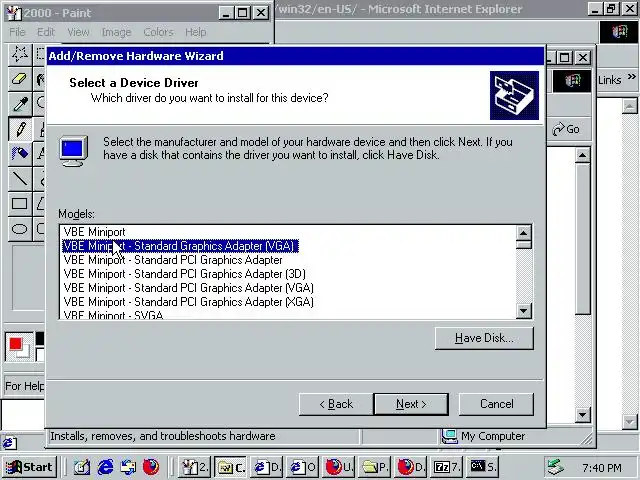640x480 pixels.
Task: Switch to the Paint taskbar button
Action: pyautogui.click(x=194, y=467)
